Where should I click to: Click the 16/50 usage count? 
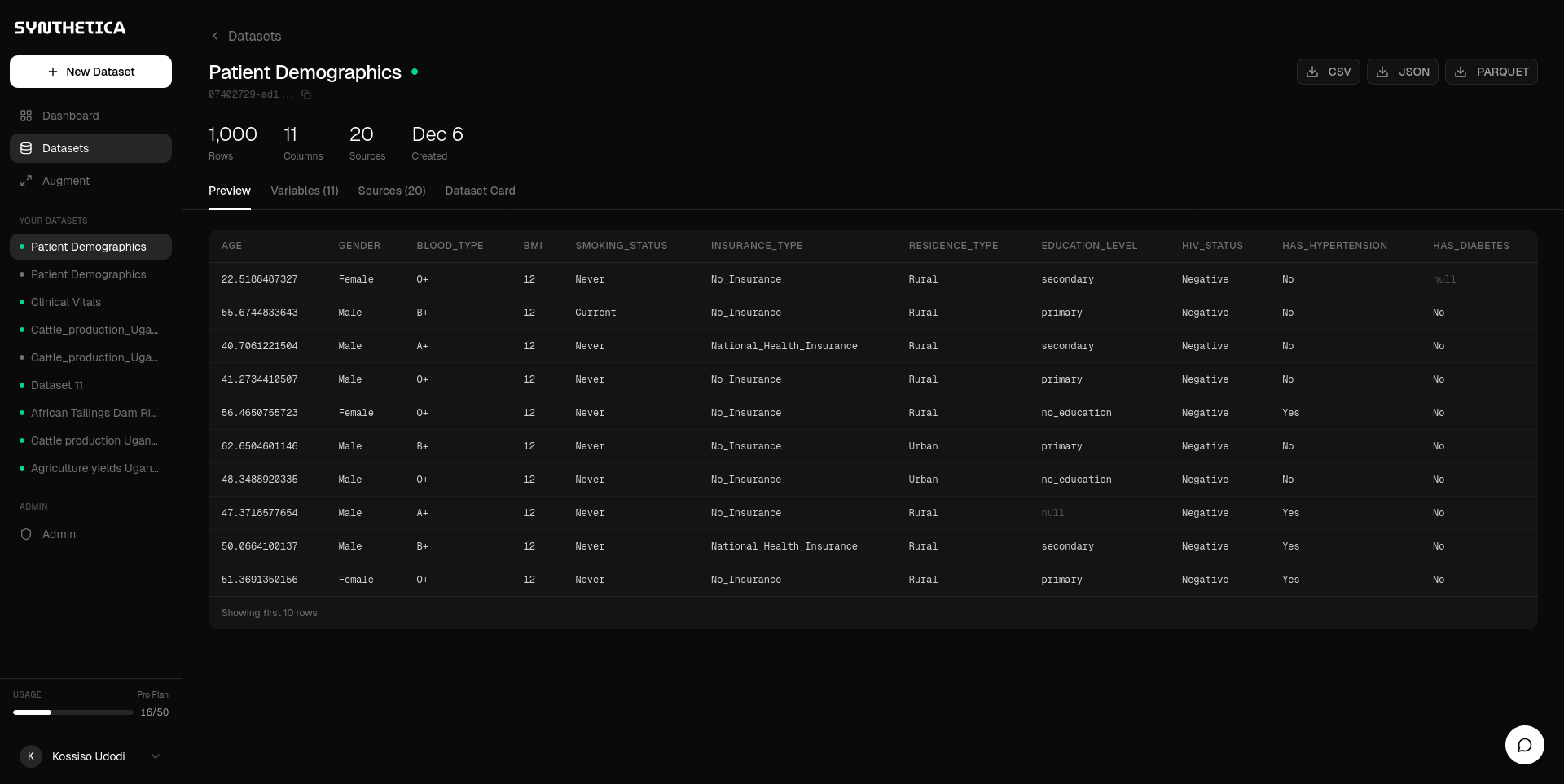coord(155,712)
